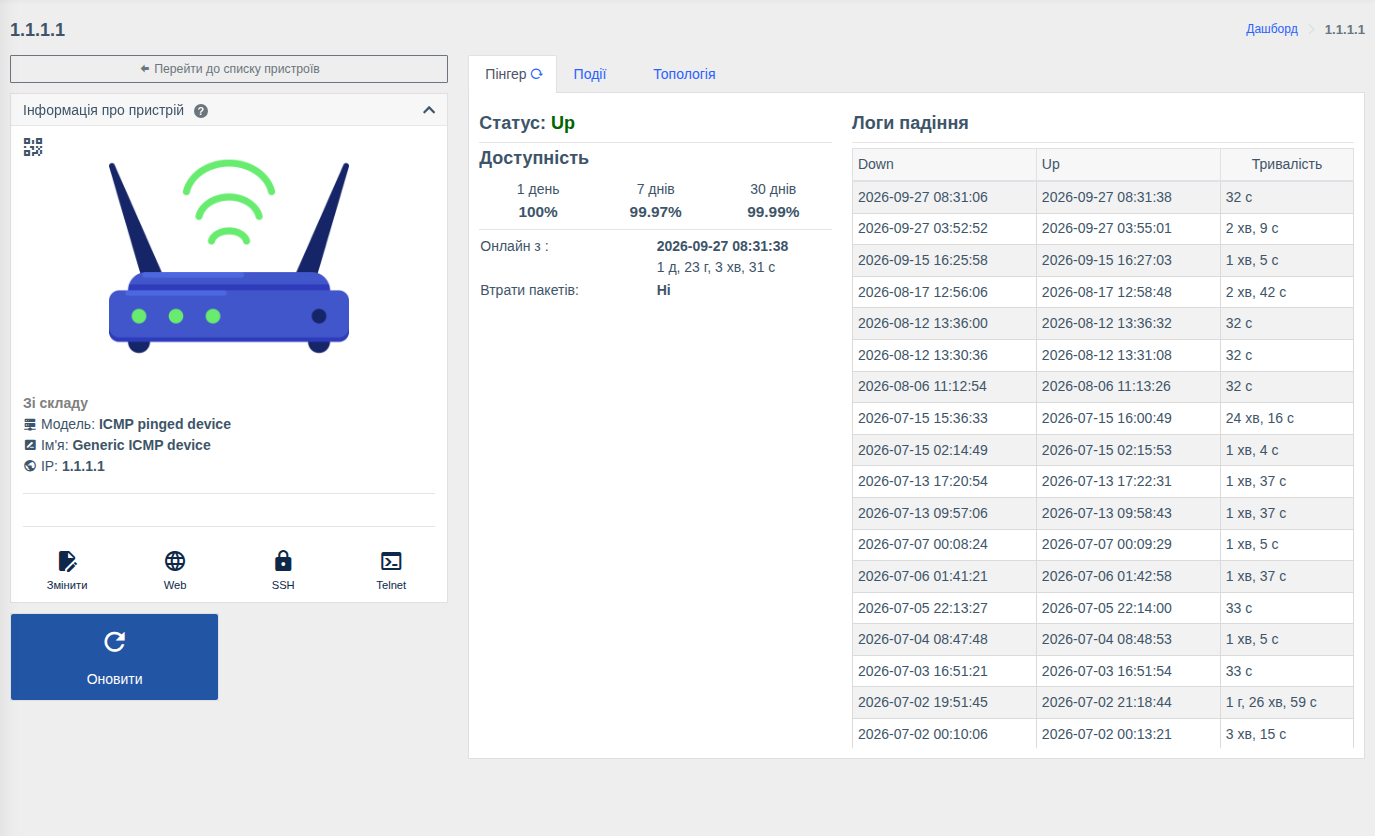Click the router device image

(x=229, y=257)
